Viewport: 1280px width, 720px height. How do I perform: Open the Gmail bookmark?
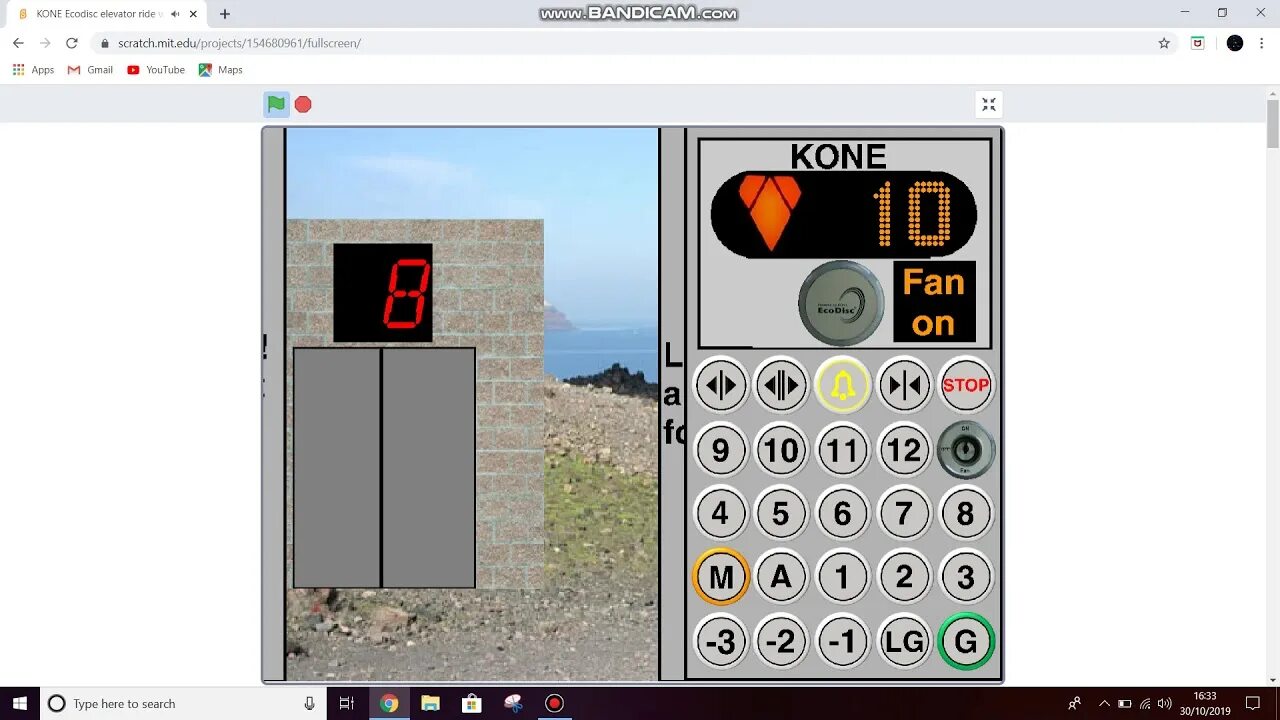click(x=90, y=70)
